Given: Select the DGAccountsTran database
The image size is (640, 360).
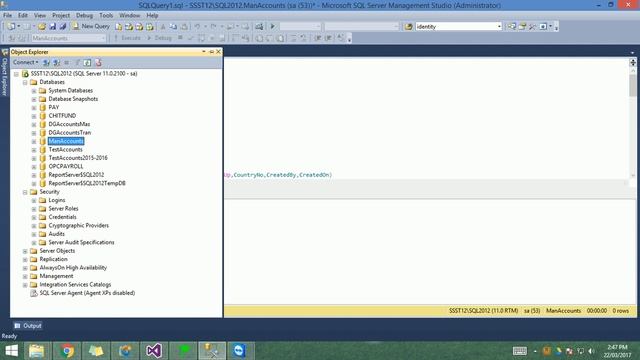Looking at the screenshot, I should click(x=70, y=133).
